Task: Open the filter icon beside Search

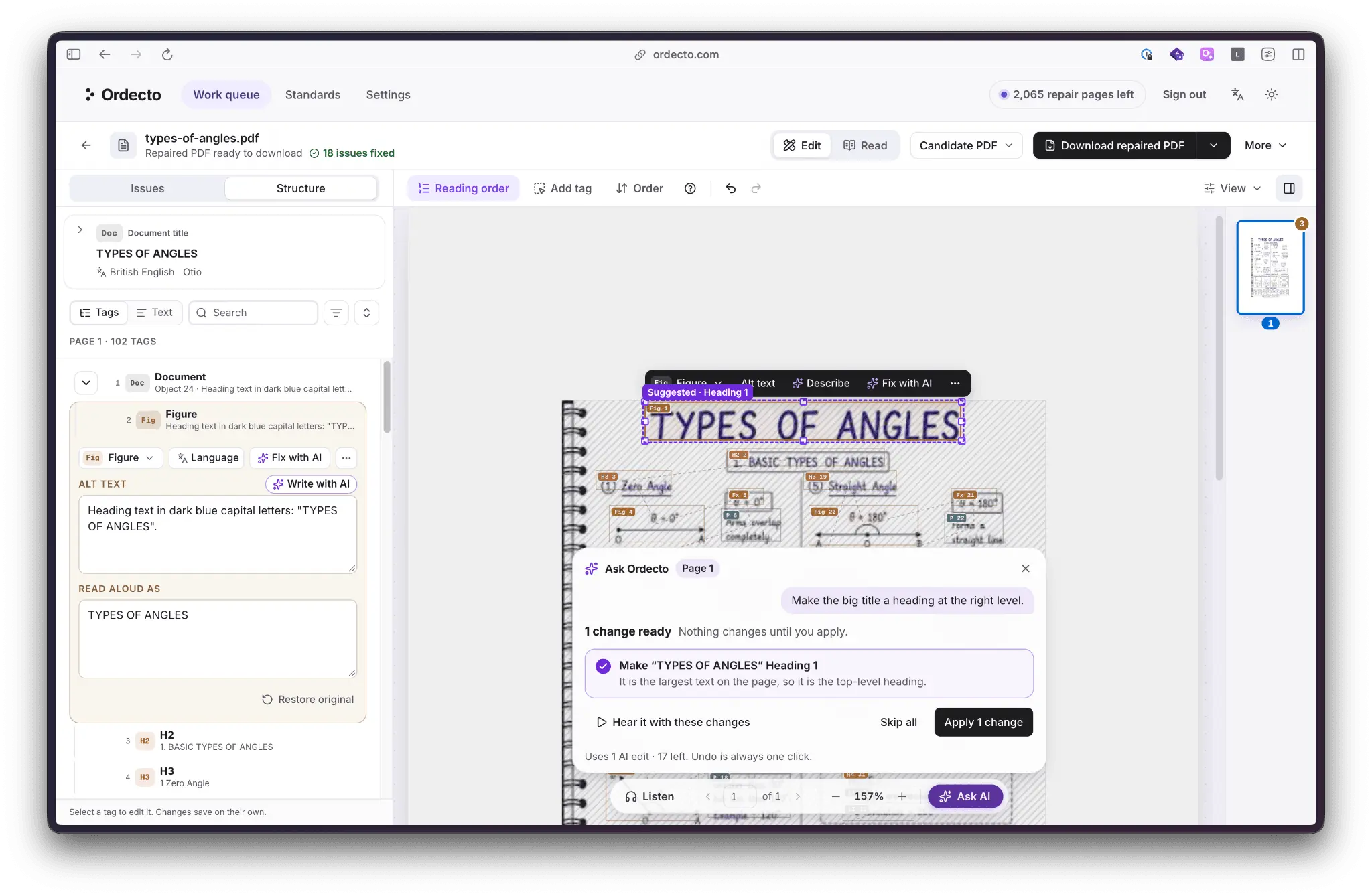Action: pos(336,313)
